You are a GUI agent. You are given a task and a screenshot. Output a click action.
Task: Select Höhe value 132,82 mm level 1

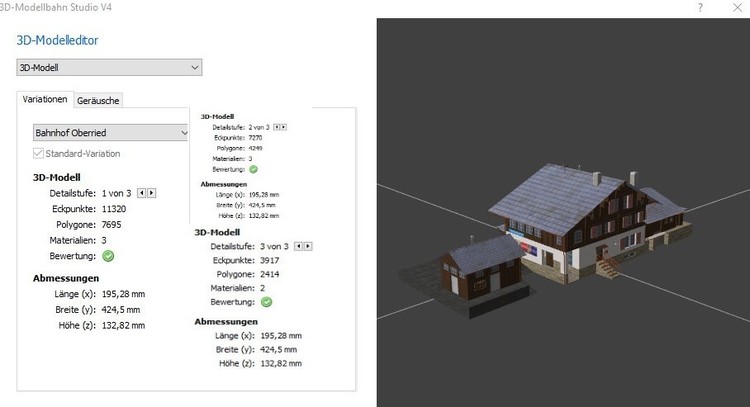coord(123,326)
